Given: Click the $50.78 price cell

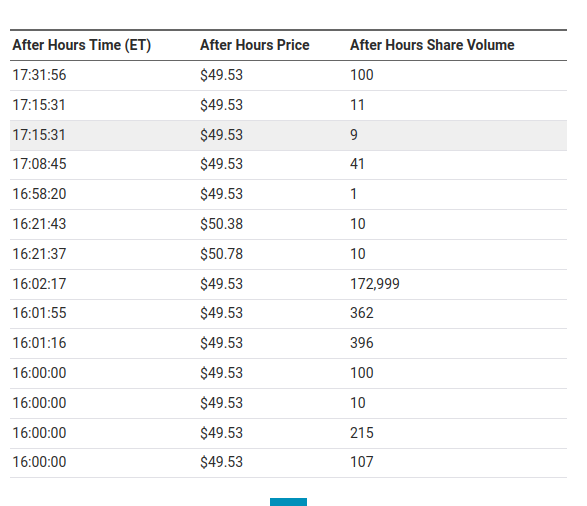Looking at the screenshot, I should [x=221, y=254].
